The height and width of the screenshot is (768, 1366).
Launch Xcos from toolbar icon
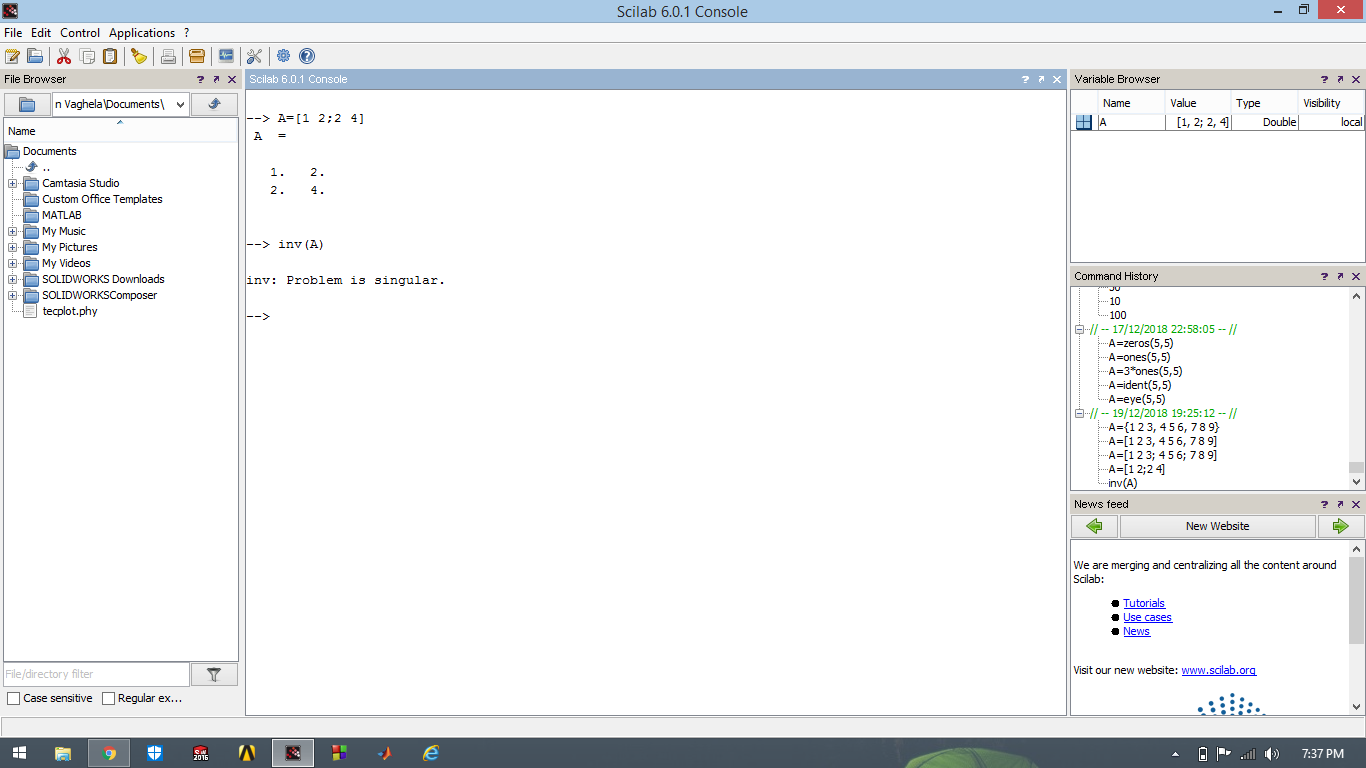click(x=226, y=56)
